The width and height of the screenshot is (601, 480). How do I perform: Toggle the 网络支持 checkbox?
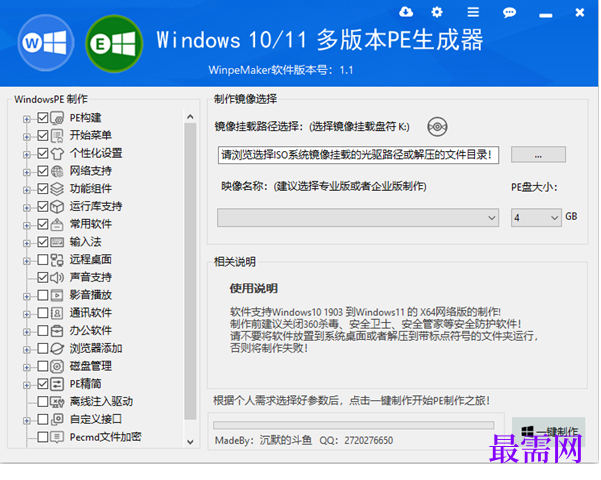click(x=43, y=171)
